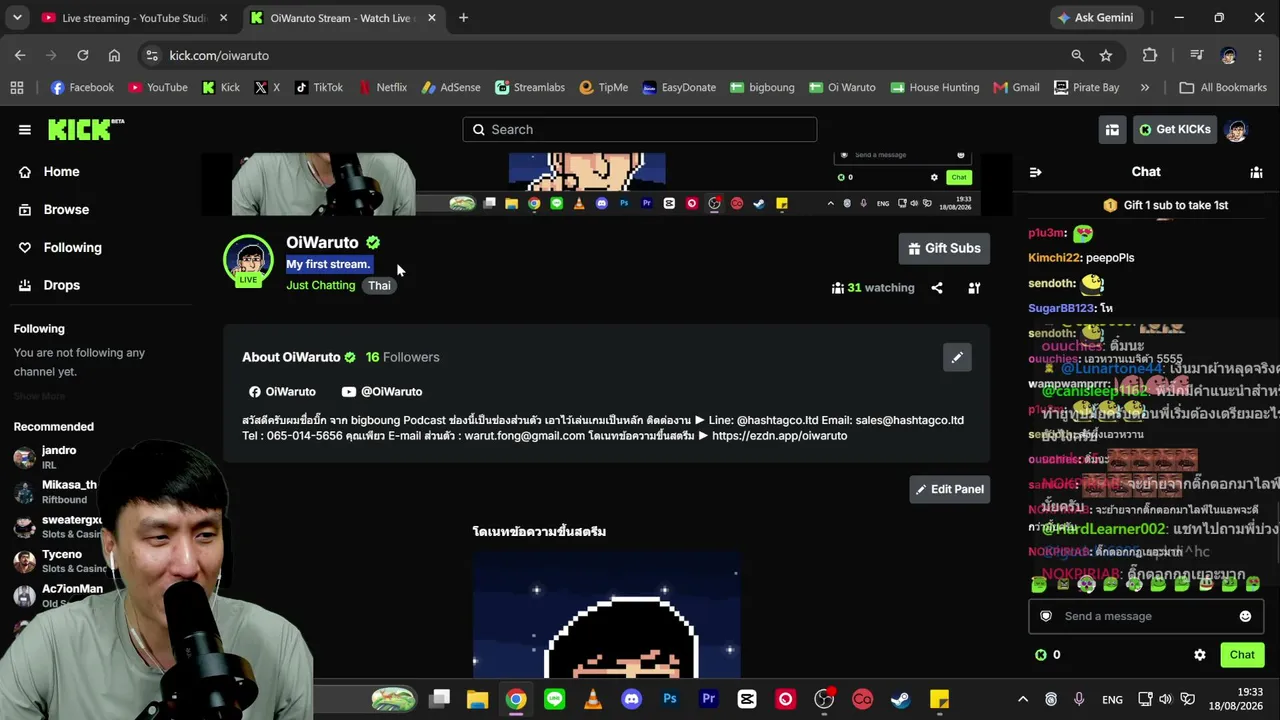Click the Gift Subs button

(944, 248)
